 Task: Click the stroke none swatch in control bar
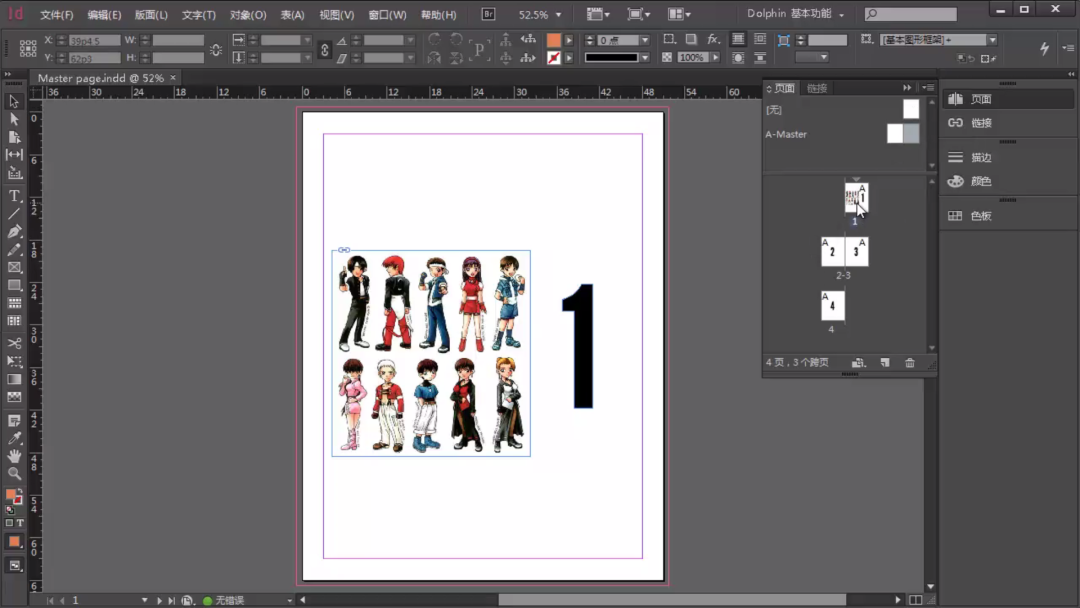[553, 58]
